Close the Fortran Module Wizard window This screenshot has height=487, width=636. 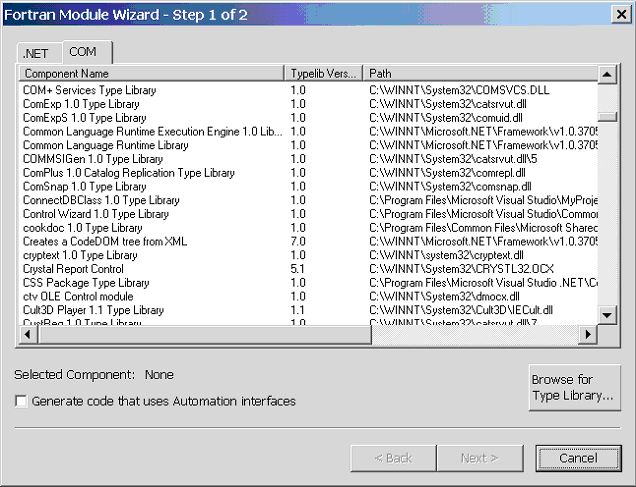point(621,15)
